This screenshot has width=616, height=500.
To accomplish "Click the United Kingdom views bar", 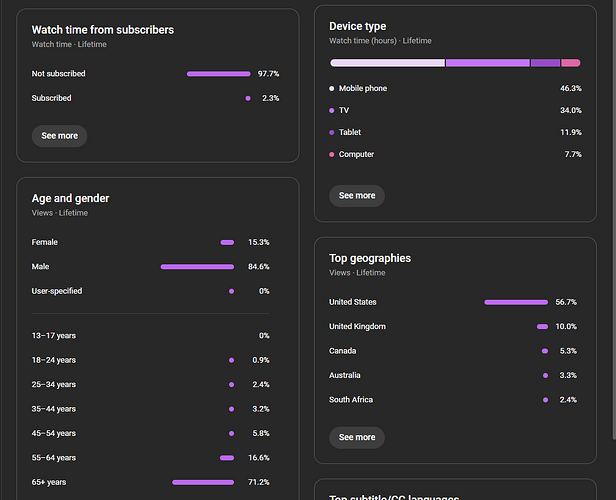I will (x=542, y=327).
